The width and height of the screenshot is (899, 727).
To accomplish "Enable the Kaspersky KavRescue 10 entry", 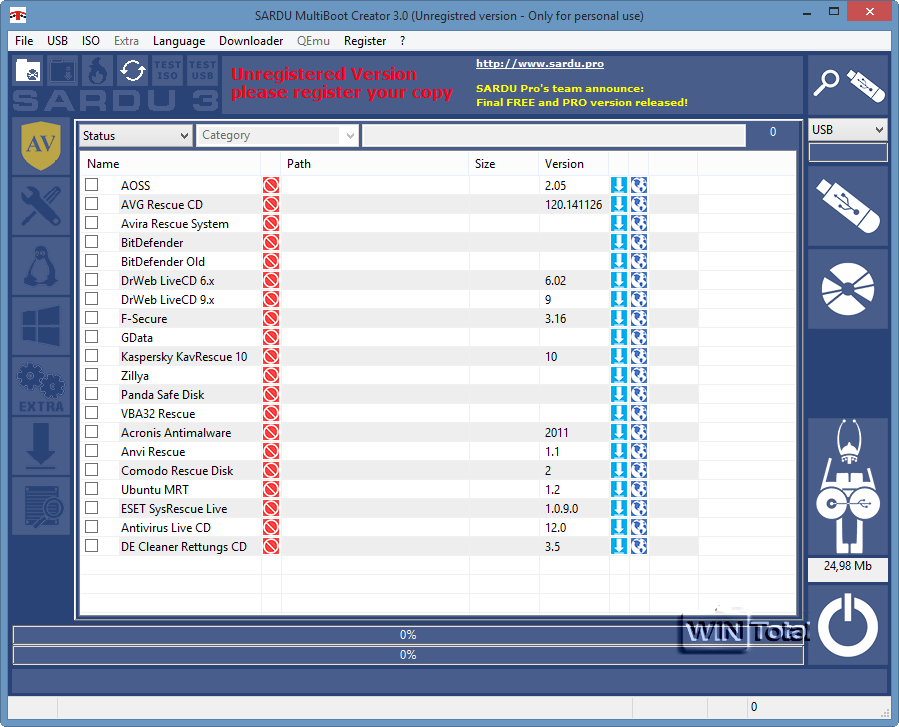I will coord(91,356).
